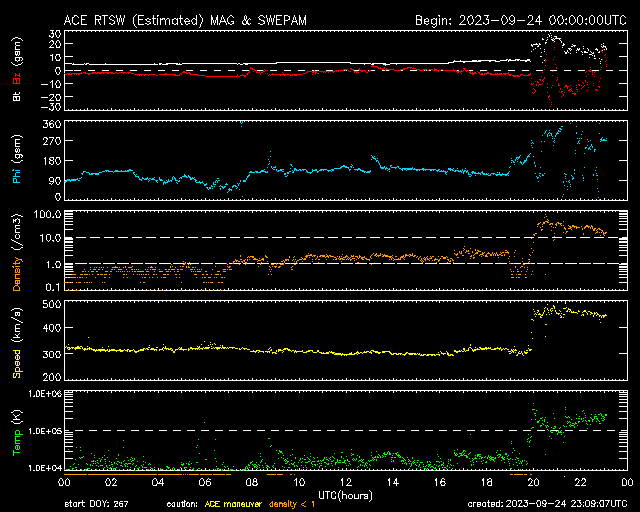Click the 'Begin: 2023-09-24 00:00:00UTC' timestamp text
This screenshot has width=640, height=512.
521,20
